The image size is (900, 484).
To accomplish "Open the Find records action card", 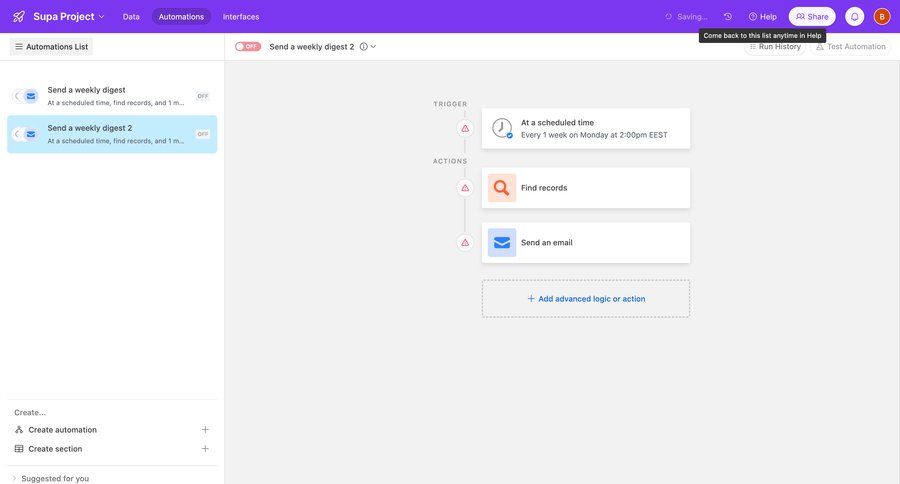I will tap(585, 188).
